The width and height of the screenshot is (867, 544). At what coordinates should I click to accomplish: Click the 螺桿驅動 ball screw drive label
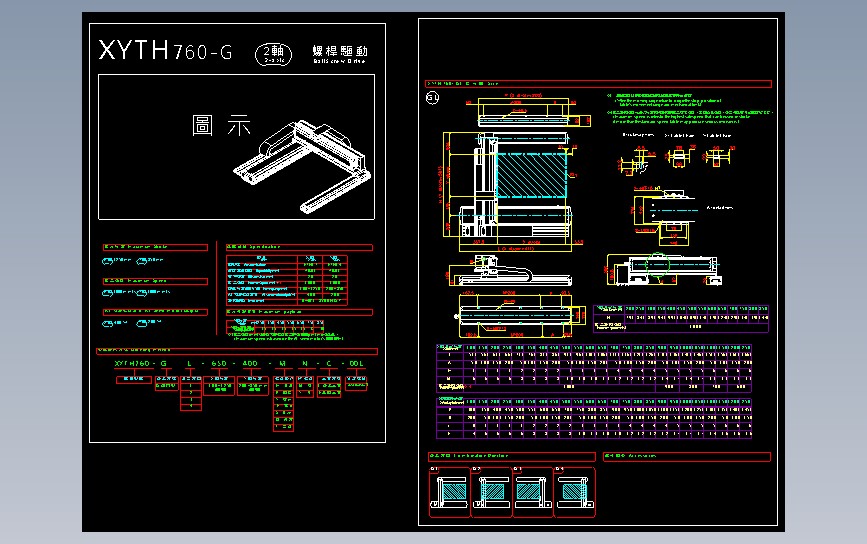pos(340,54)
